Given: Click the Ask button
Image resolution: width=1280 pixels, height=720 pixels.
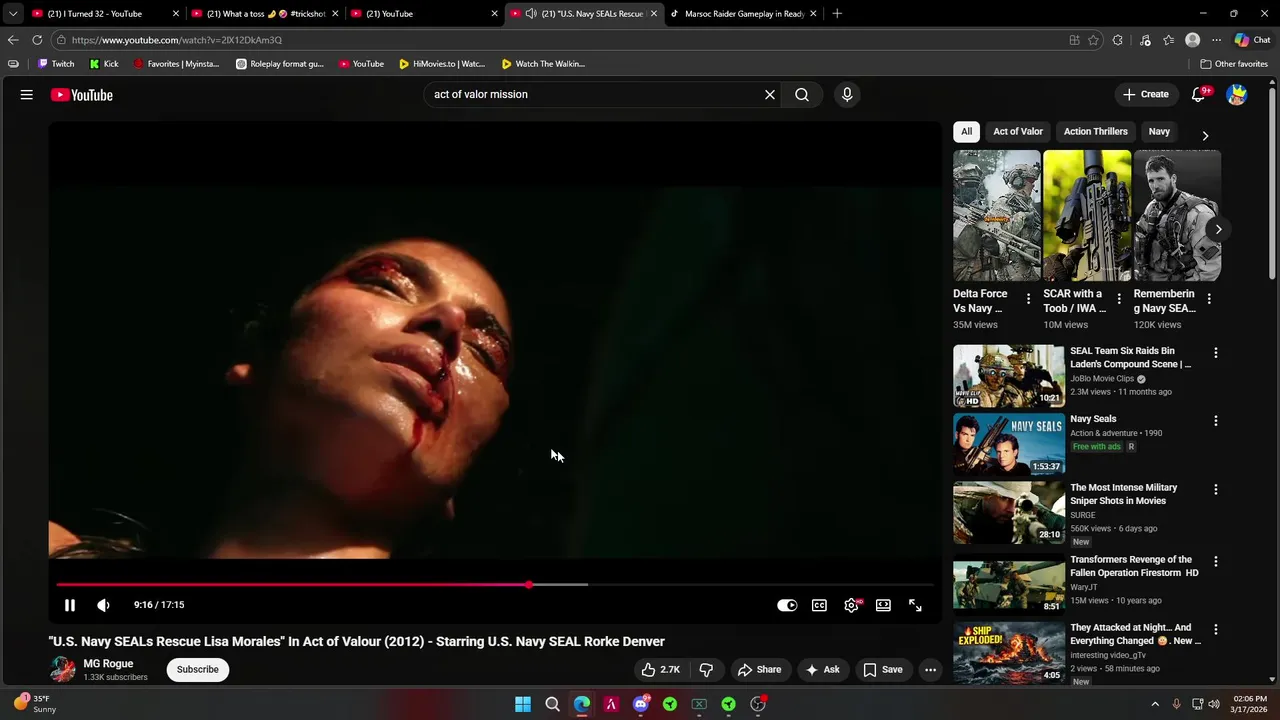Looking at the screenshot, I should [x=823, y=670].
